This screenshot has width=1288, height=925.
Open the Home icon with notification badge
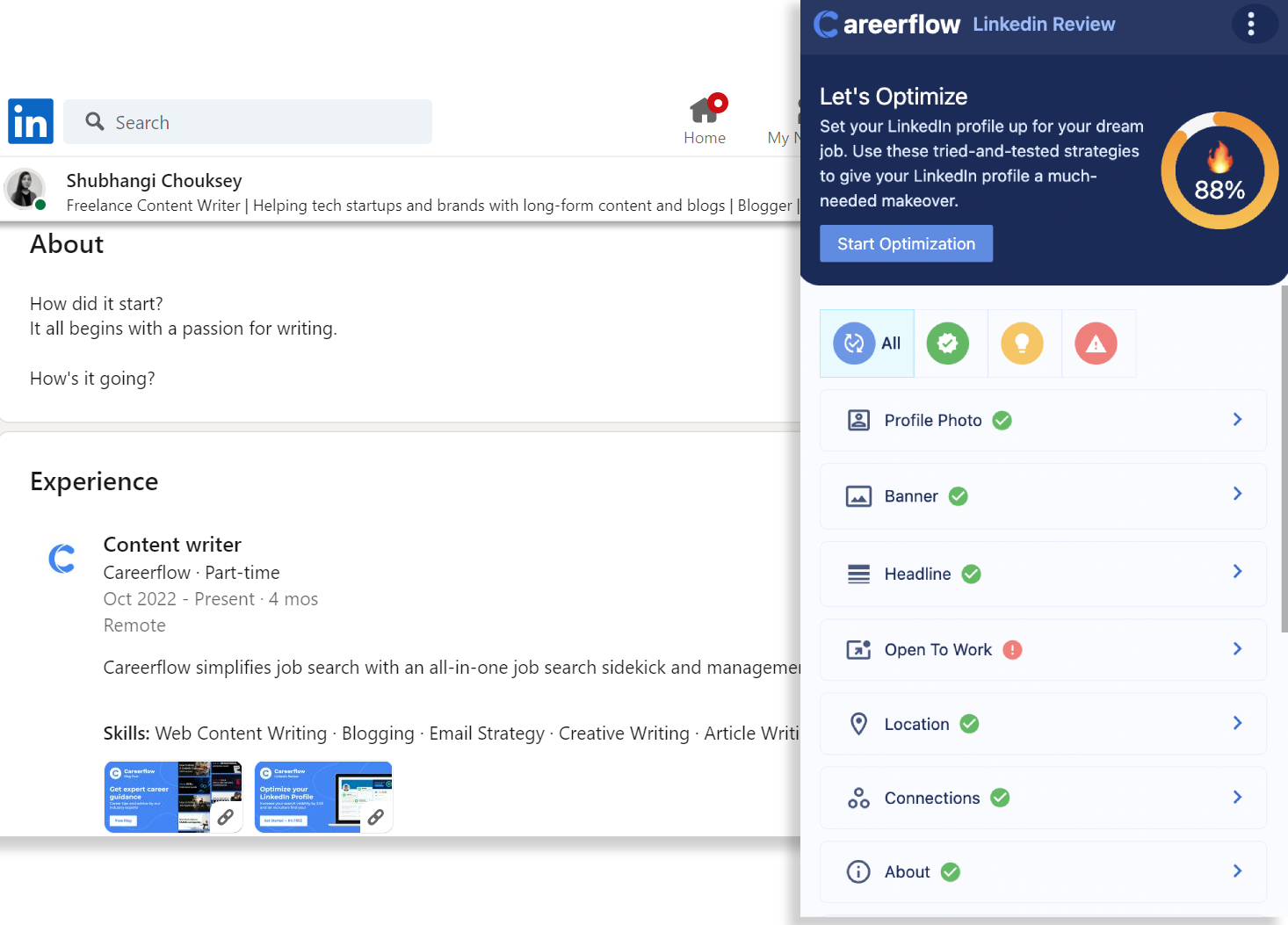coord(707,107)
